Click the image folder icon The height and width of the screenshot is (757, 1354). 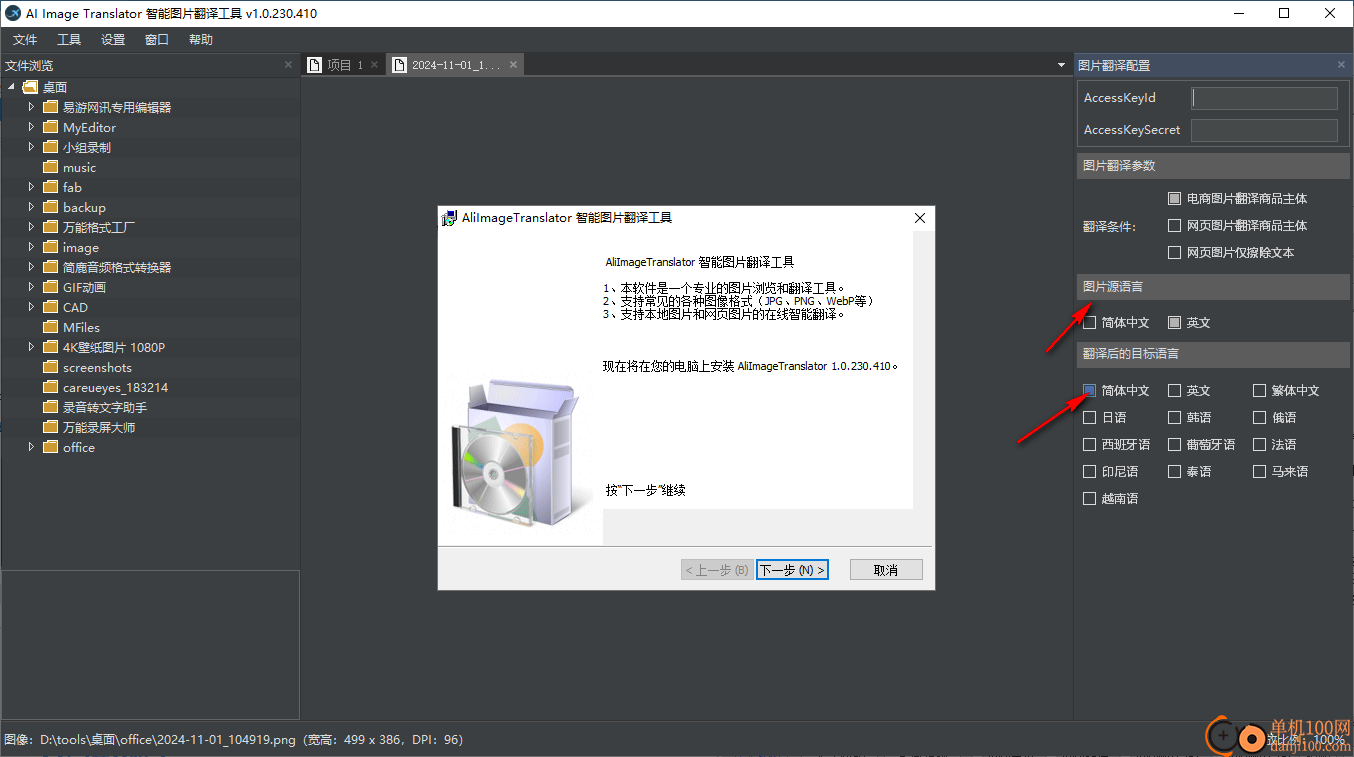51,247
